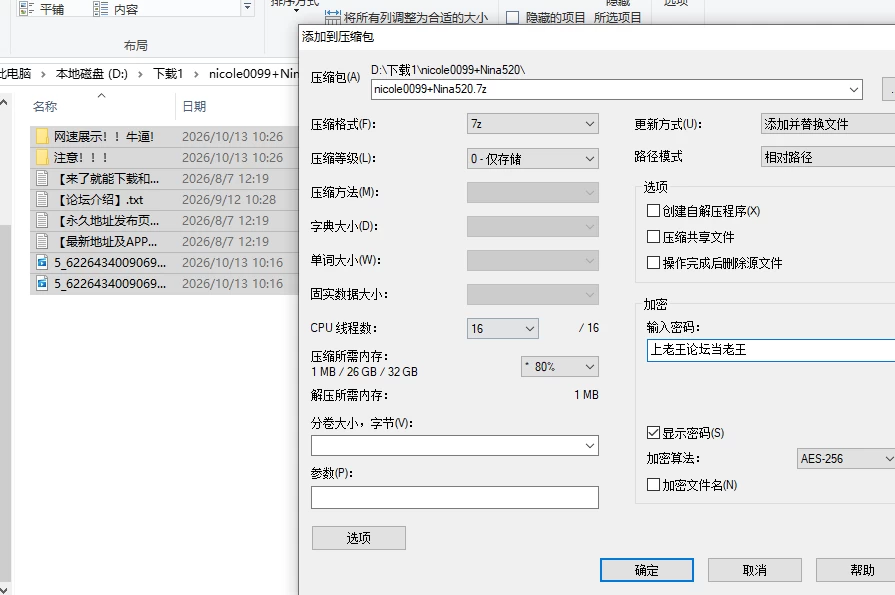
Task: Click the 【来了就能下载和... text file icon
Action: 42,178
